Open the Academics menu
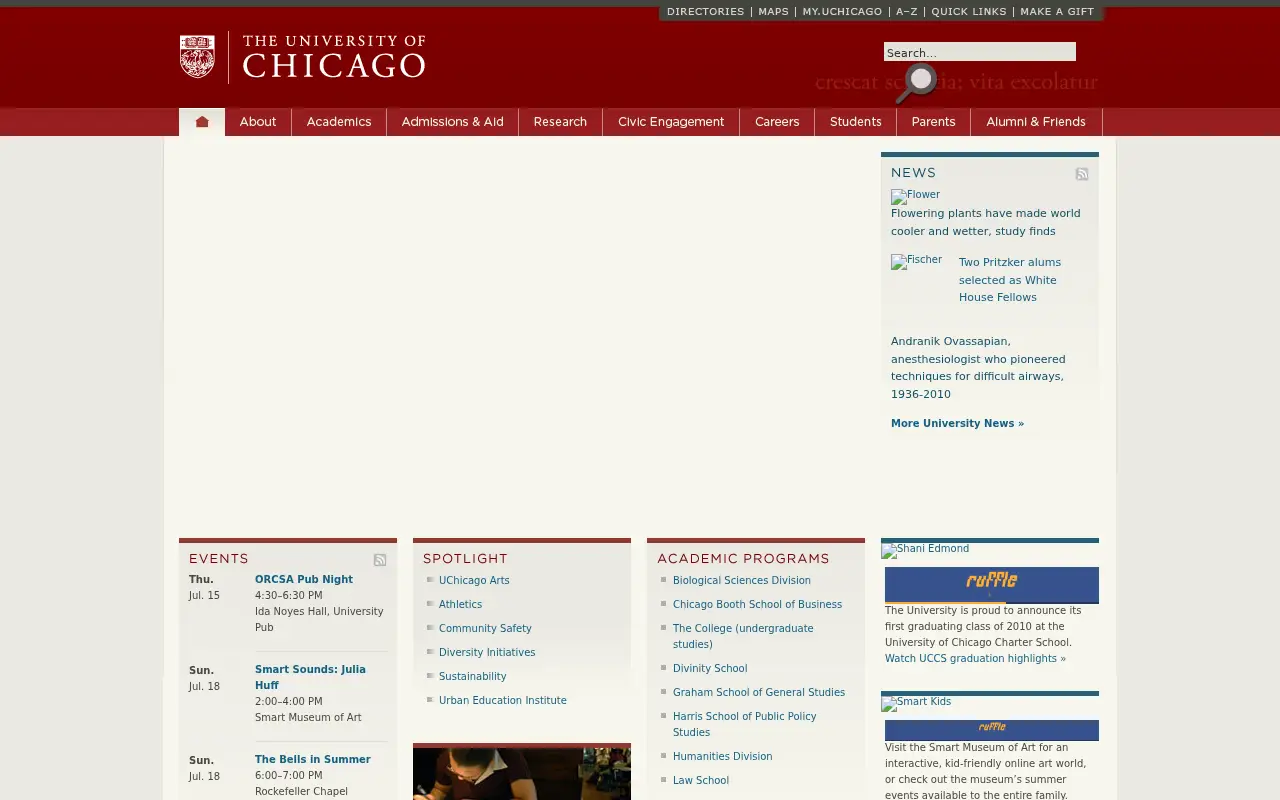1280x800 pixels. [339, 122]
